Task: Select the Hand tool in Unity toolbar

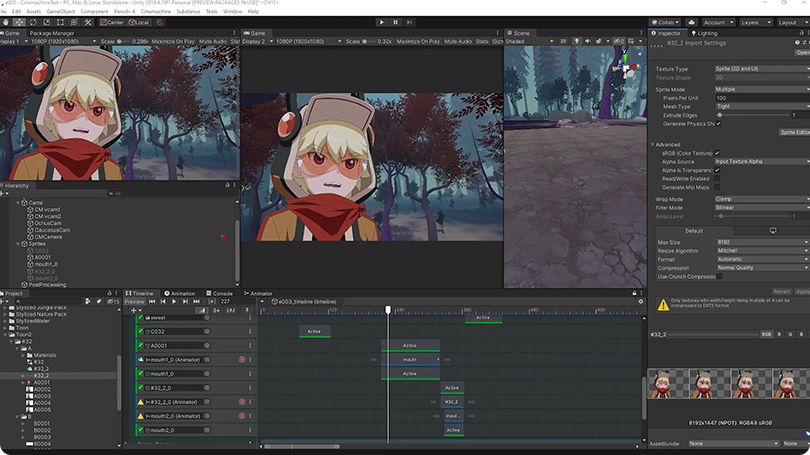Action: [6, 22]
